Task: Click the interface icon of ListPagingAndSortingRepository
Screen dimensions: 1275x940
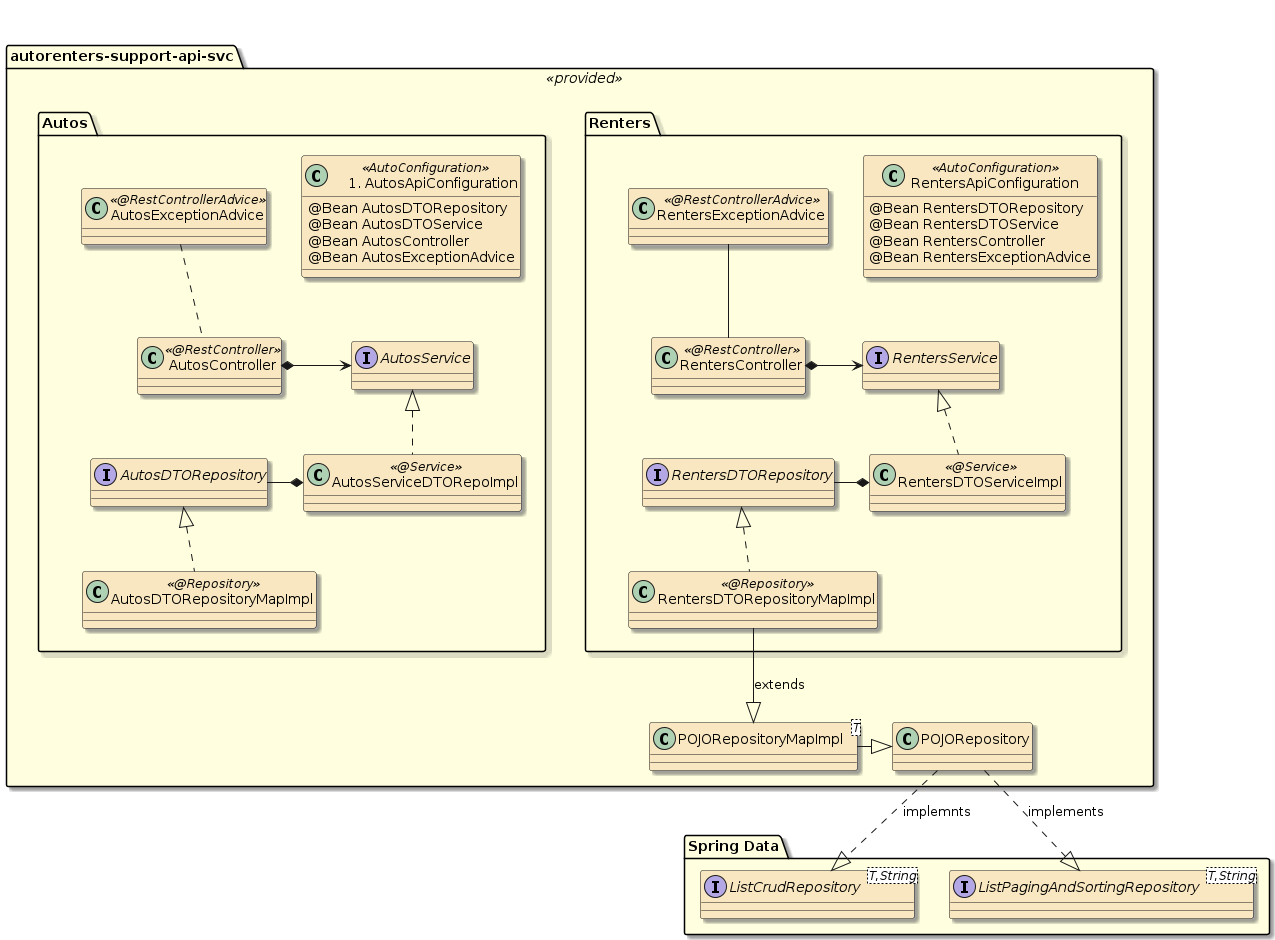Action: point(965,886)
